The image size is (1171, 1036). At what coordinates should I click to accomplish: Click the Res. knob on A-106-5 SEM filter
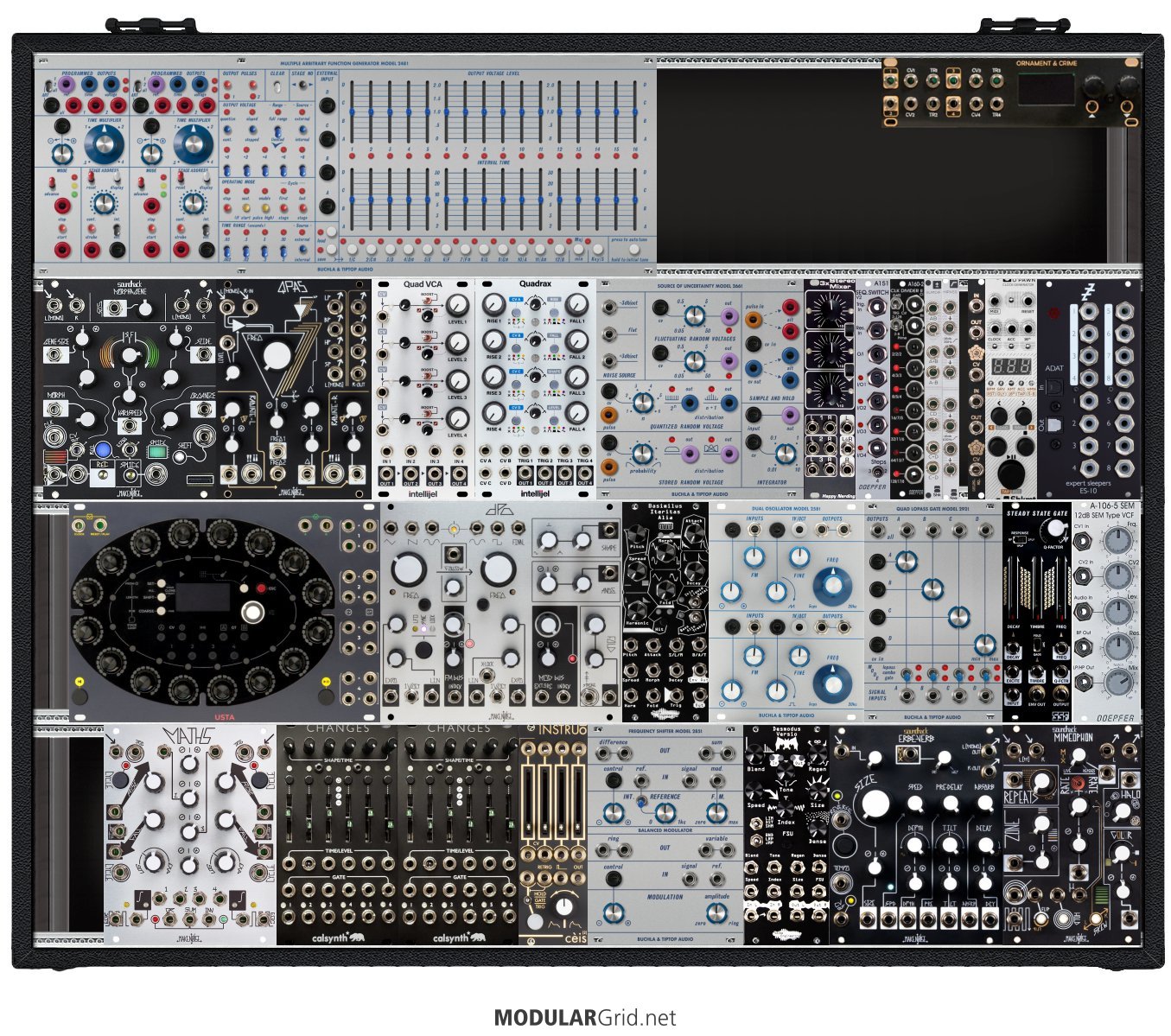tap(1117, 646)
